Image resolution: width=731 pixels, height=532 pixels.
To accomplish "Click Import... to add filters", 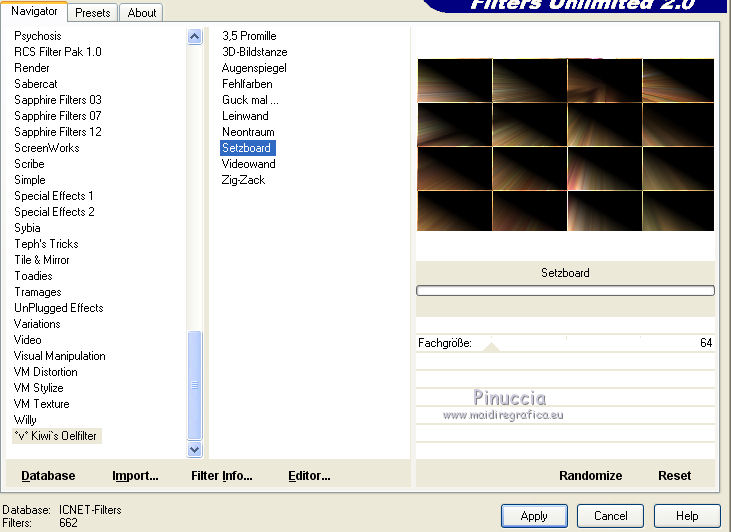I will tap(135, 476).
